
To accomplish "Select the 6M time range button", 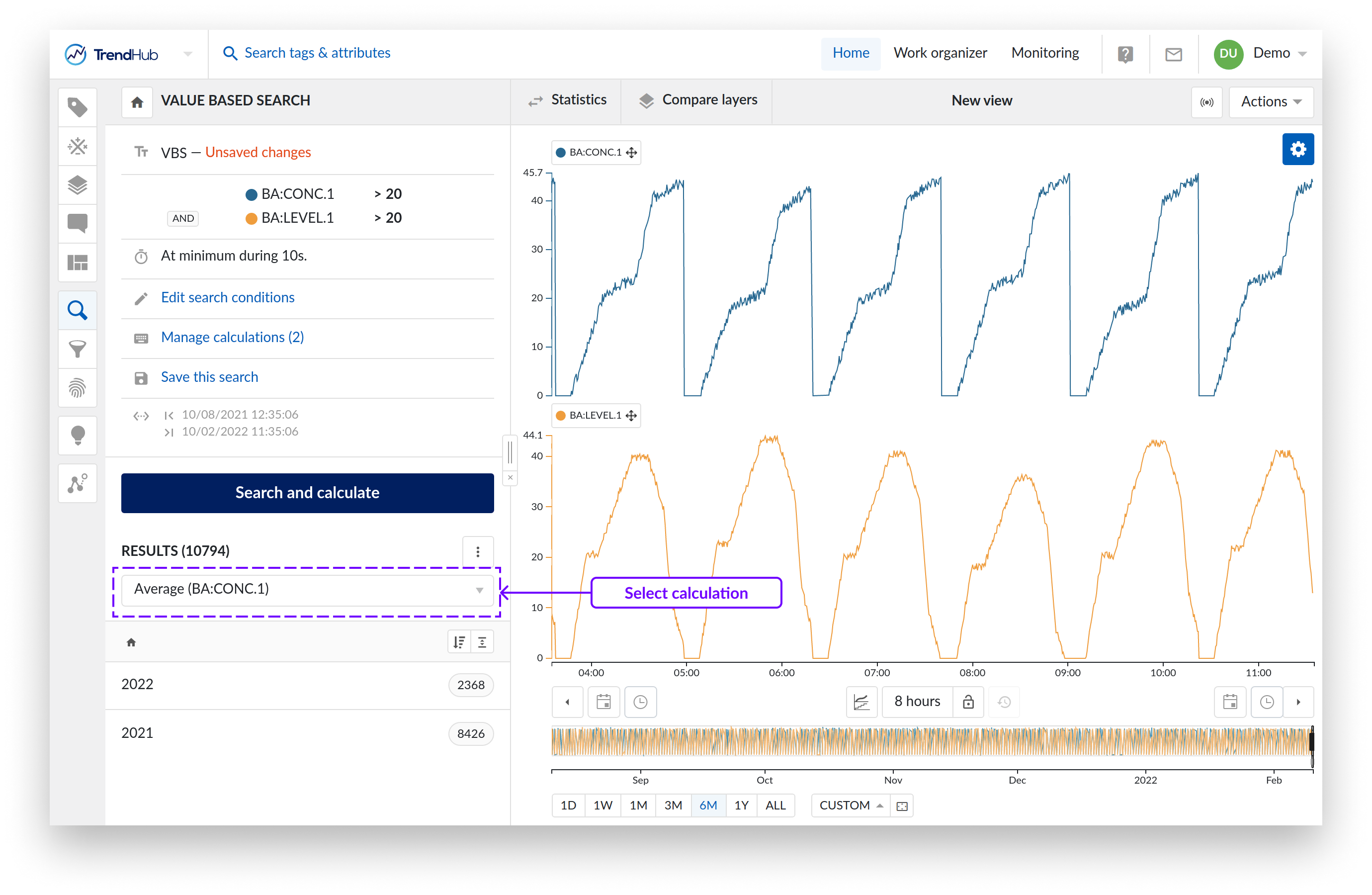I will tap(707, 805).
